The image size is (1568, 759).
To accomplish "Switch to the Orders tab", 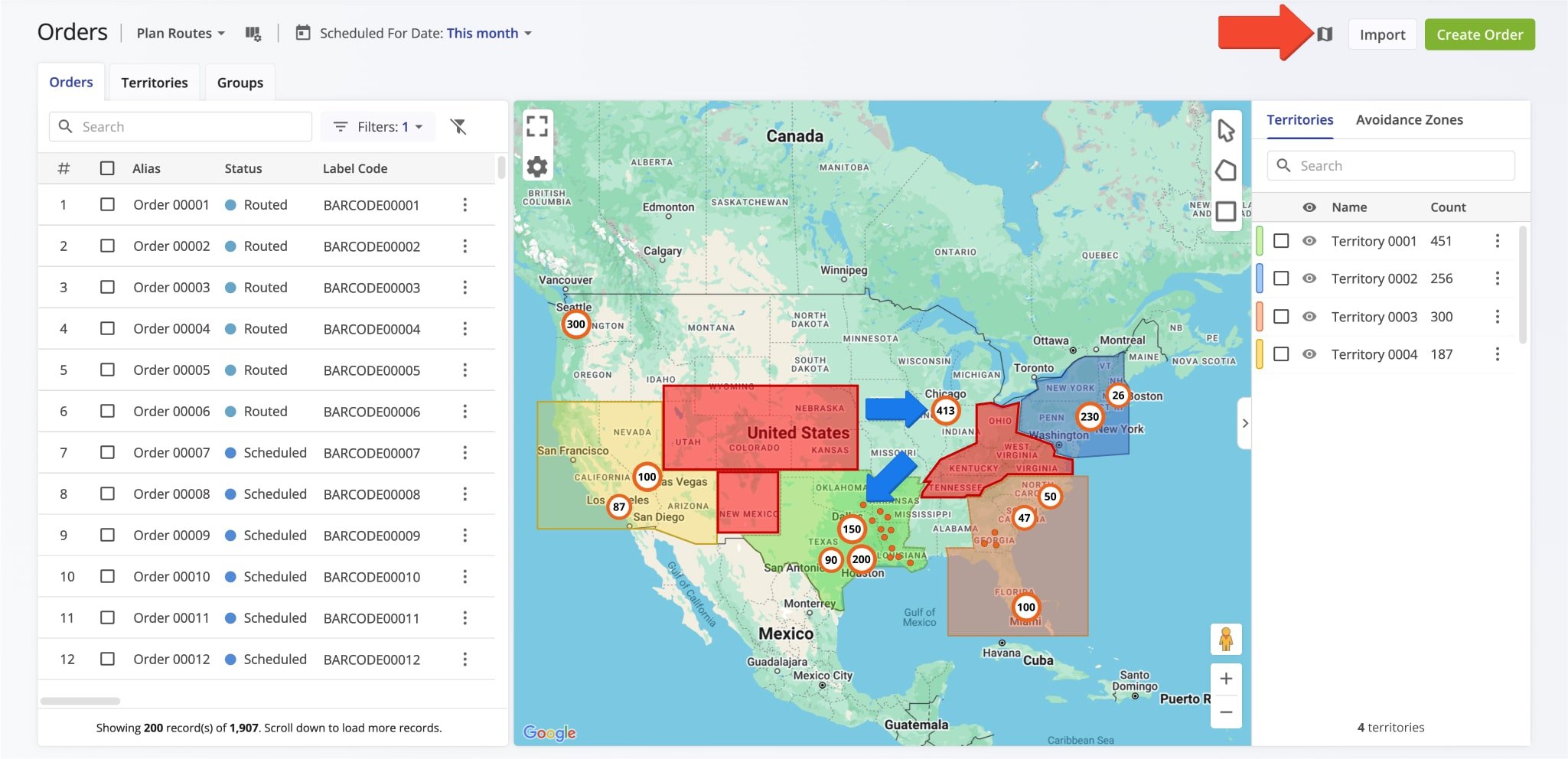I will coord(71,82).
